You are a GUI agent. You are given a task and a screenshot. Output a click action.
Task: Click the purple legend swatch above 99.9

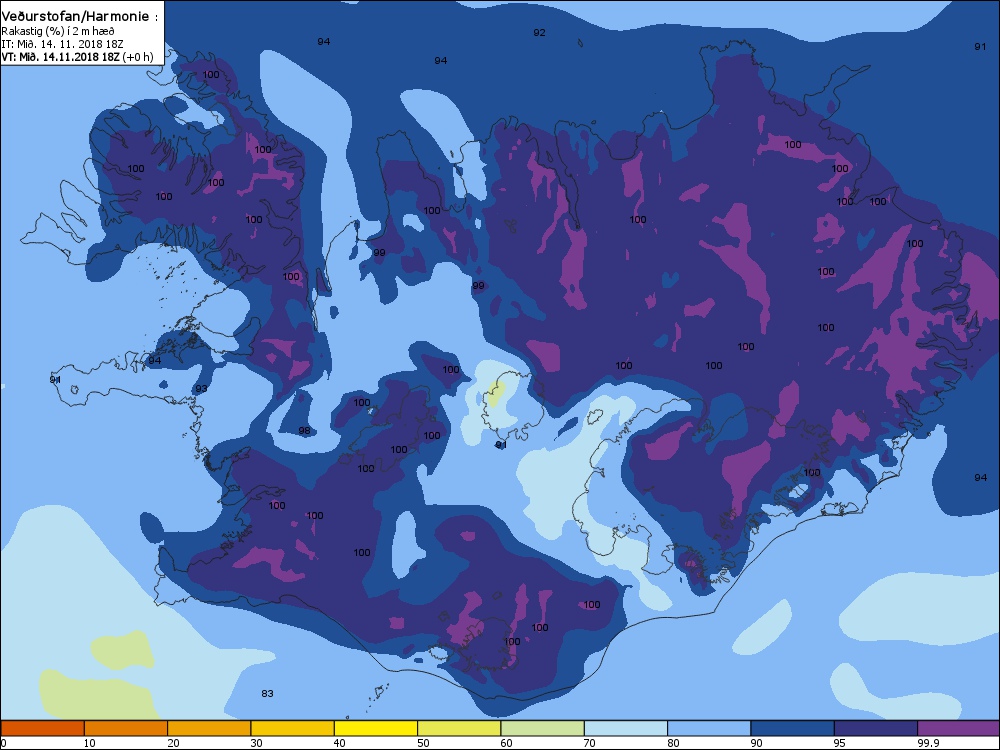click(959, 728)
